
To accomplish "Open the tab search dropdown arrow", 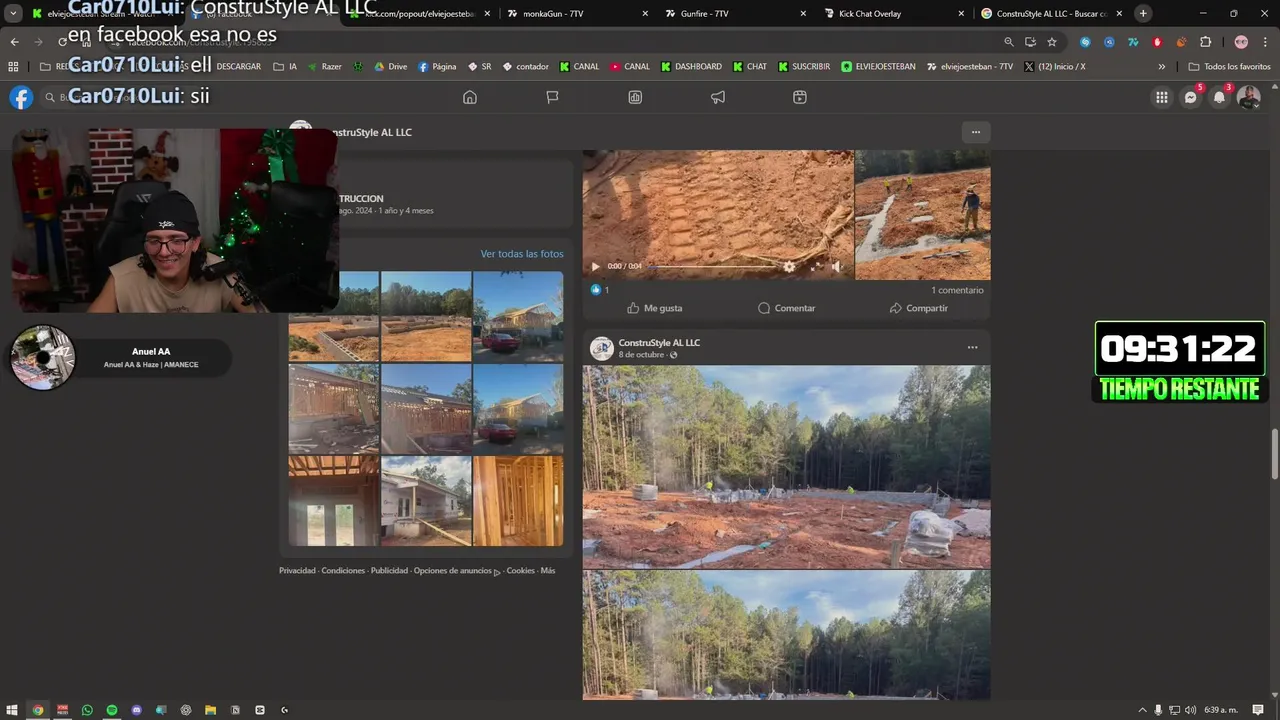I will point(13,14).
